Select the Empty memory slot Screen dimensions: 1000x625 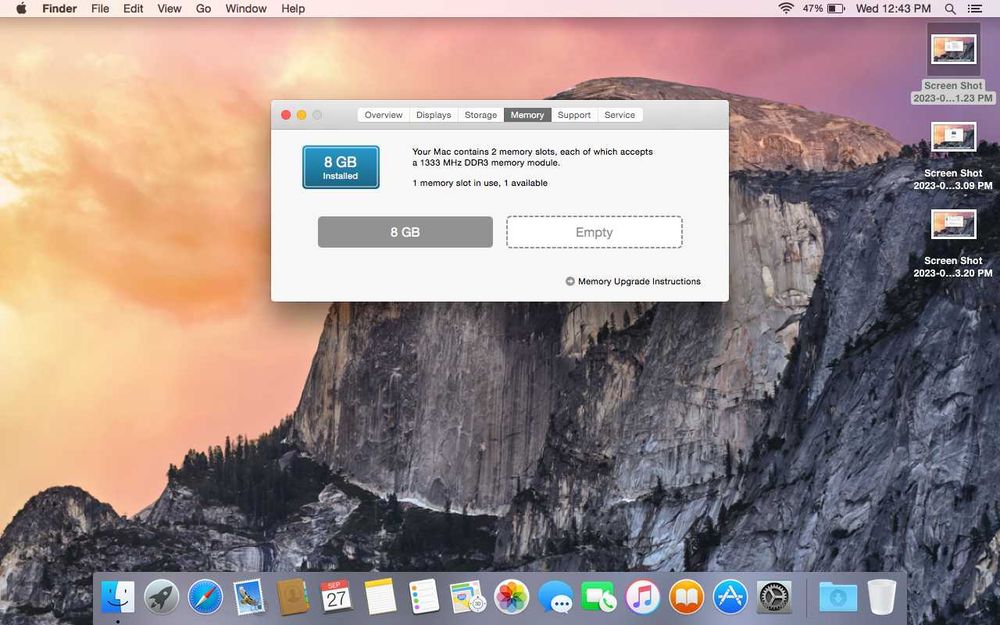pyautogui.click(x=594, y=232)
